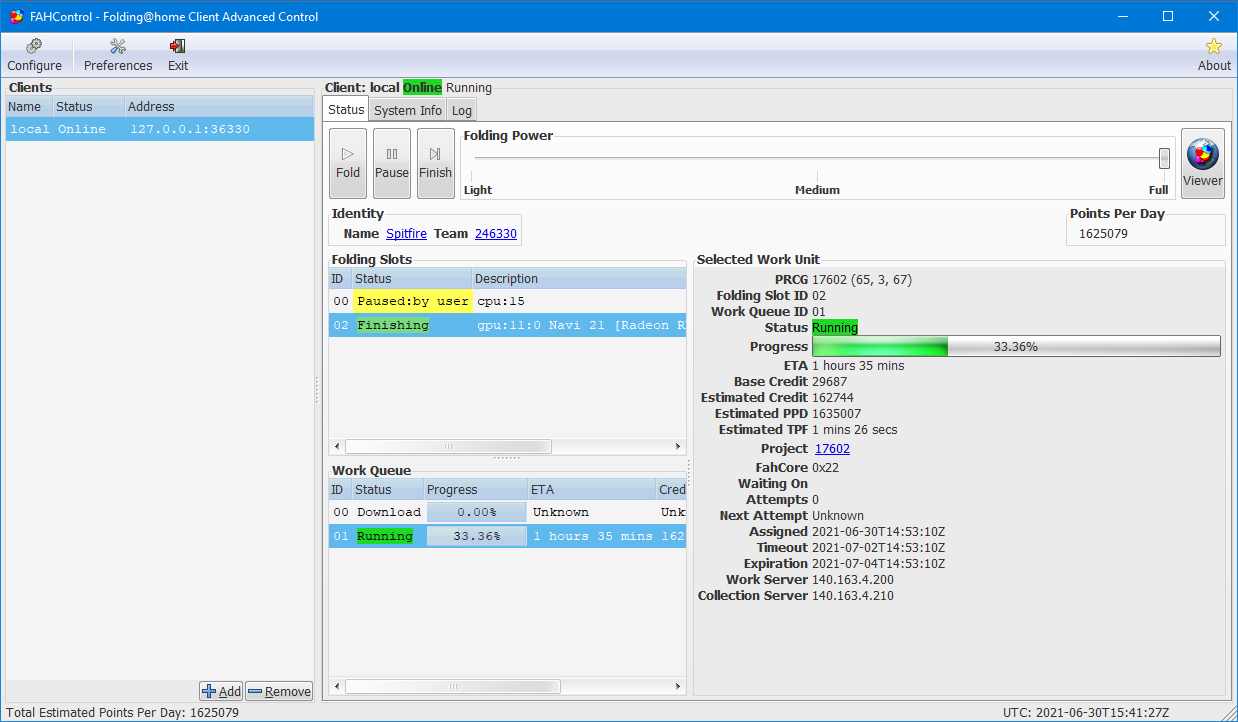Sort work queue by ETA header
The image size is (1238, 722).
pyautogui.click(x=592, y=490)
